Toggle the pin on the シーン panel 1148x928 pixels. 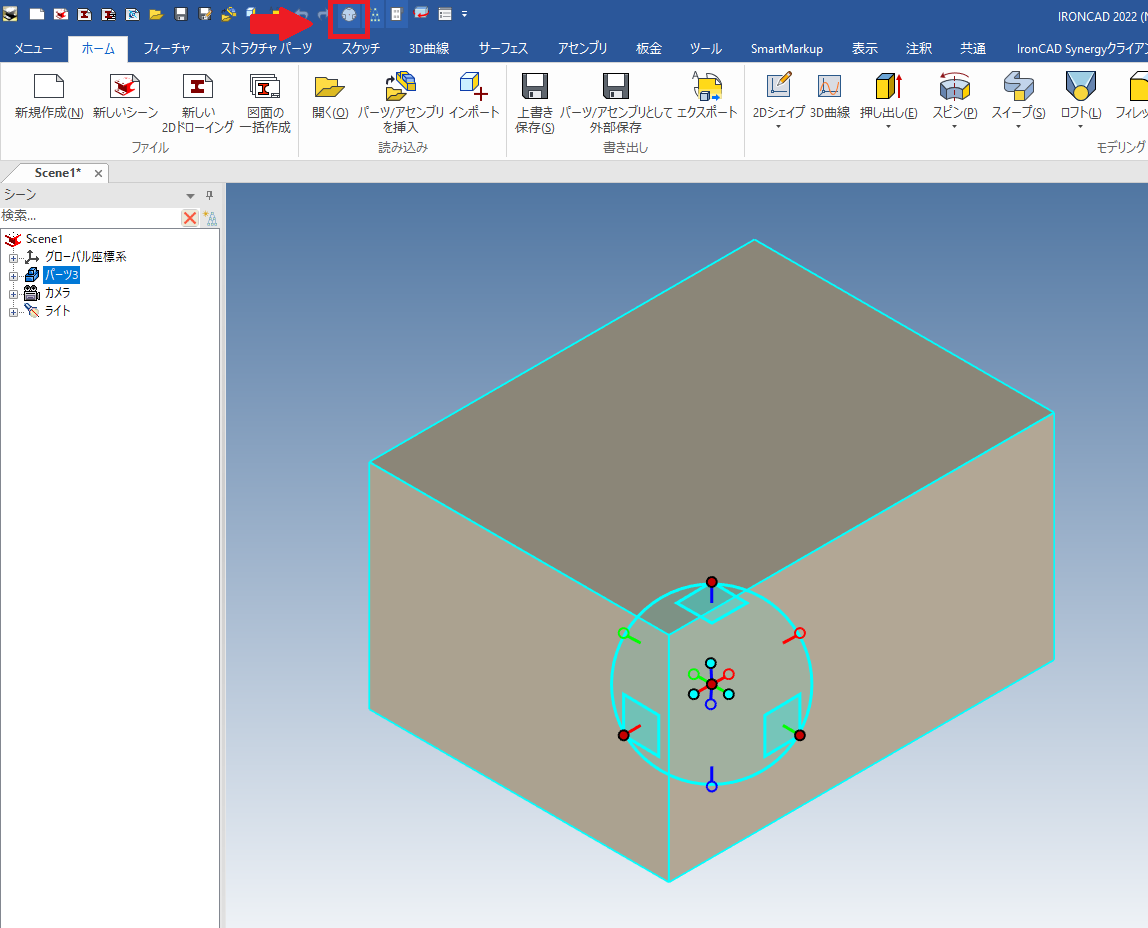coord(209,195)
